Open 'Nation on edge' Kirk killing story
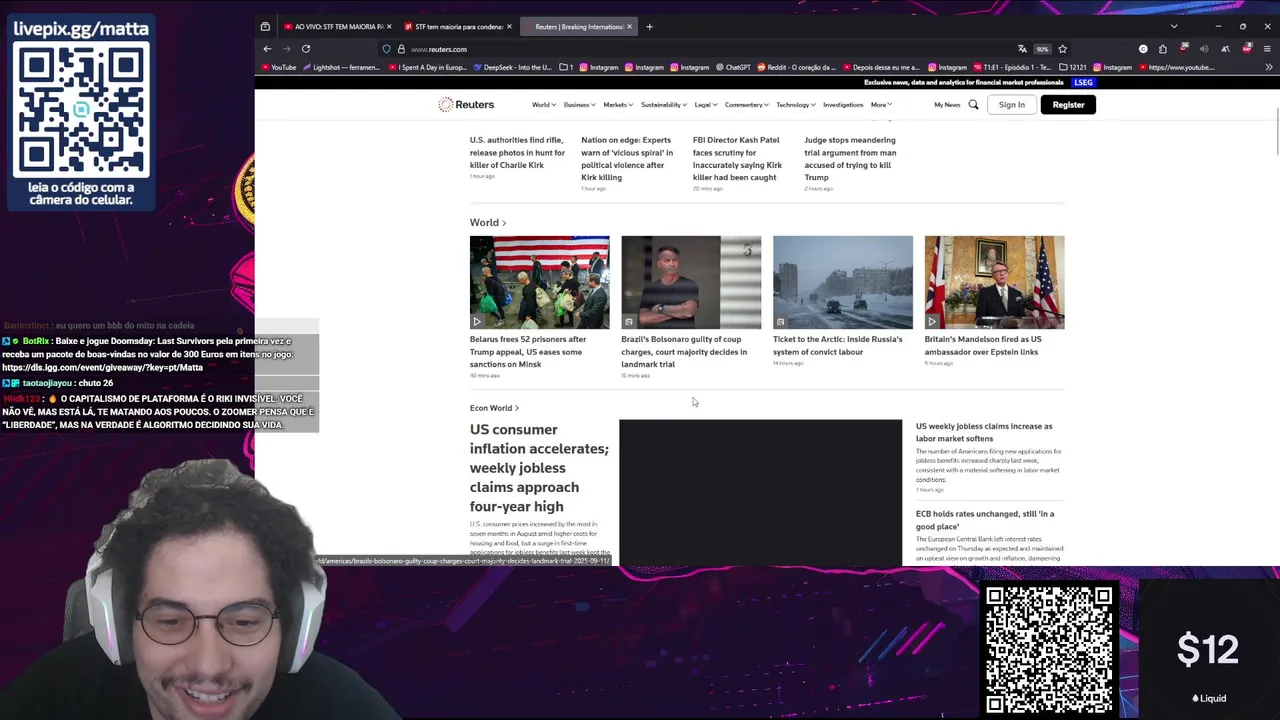 [x=627, y=158]
